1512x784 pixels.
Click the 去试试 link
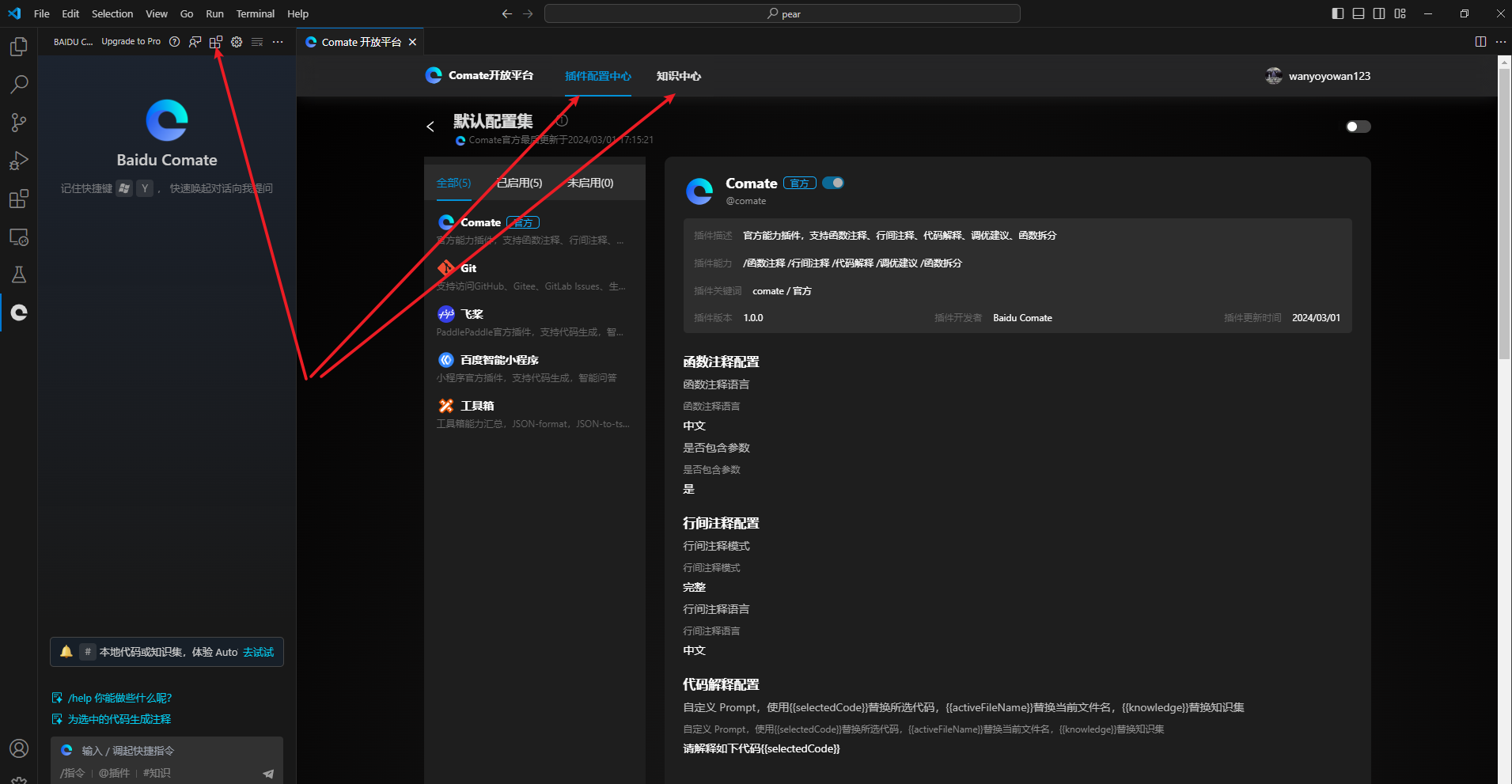click(x=258, y=652)
